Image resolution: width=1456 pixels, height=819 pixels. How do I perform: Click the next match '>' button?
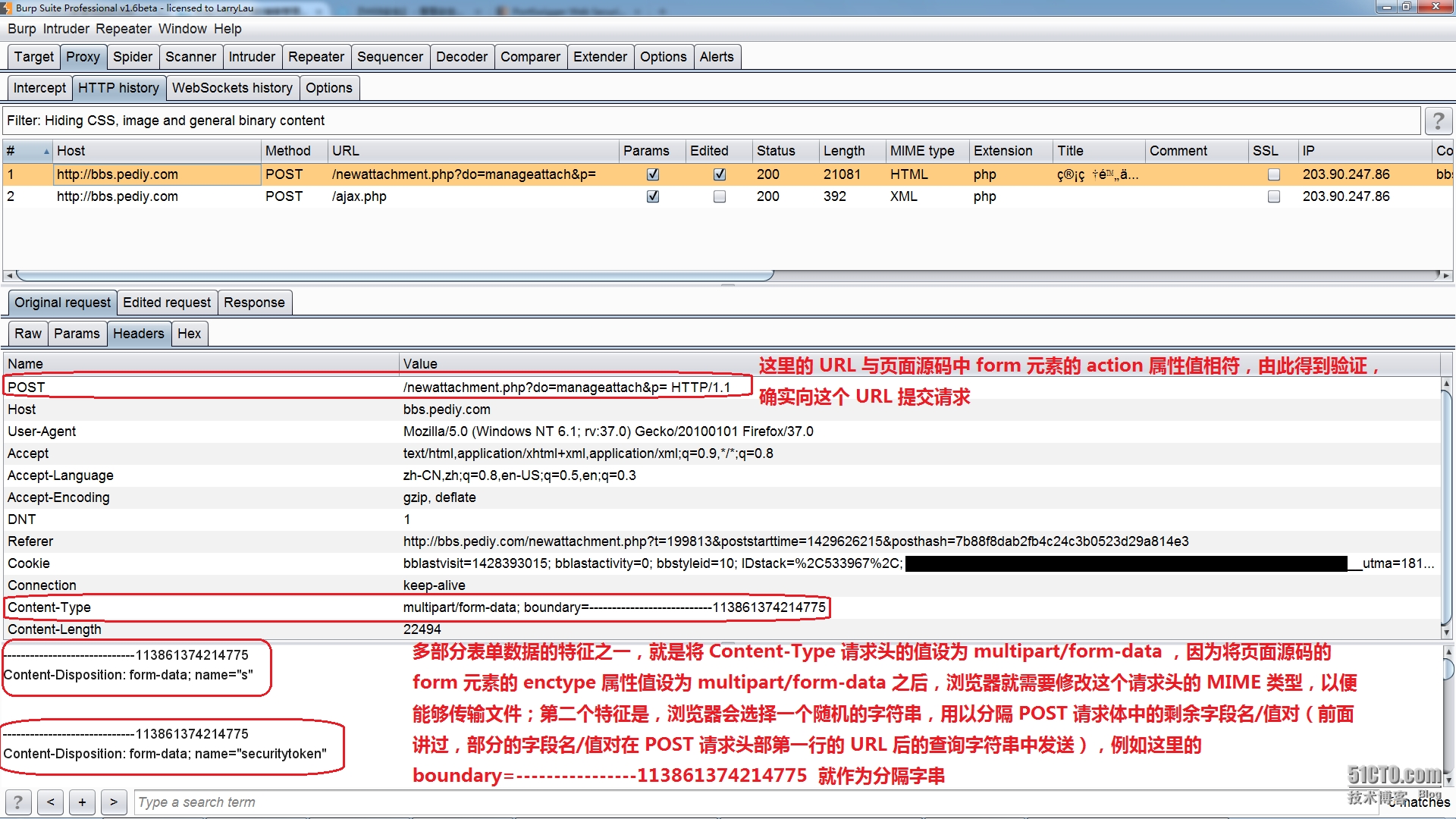pyautogui.click(x=114, y=802)
